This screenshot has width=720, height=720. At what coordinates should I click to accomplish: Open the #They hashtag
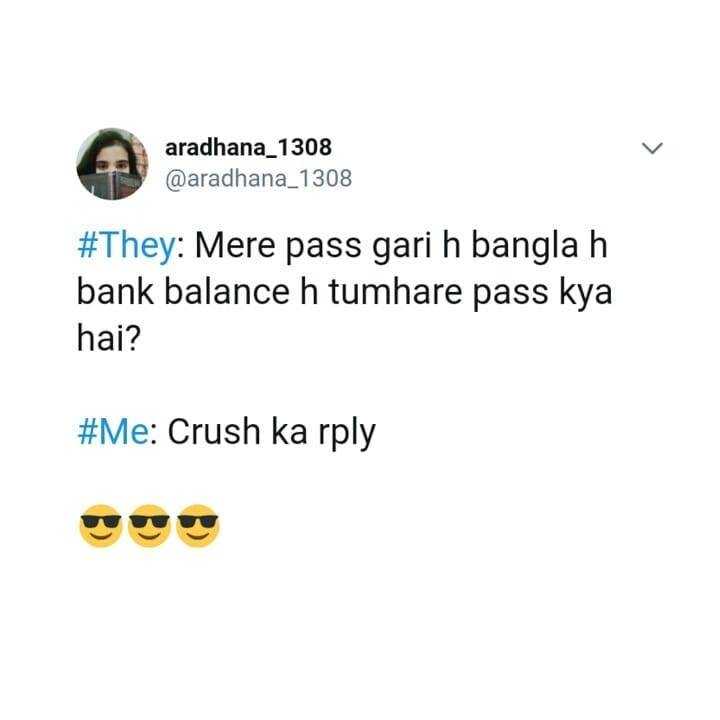(x=126, y=247)
